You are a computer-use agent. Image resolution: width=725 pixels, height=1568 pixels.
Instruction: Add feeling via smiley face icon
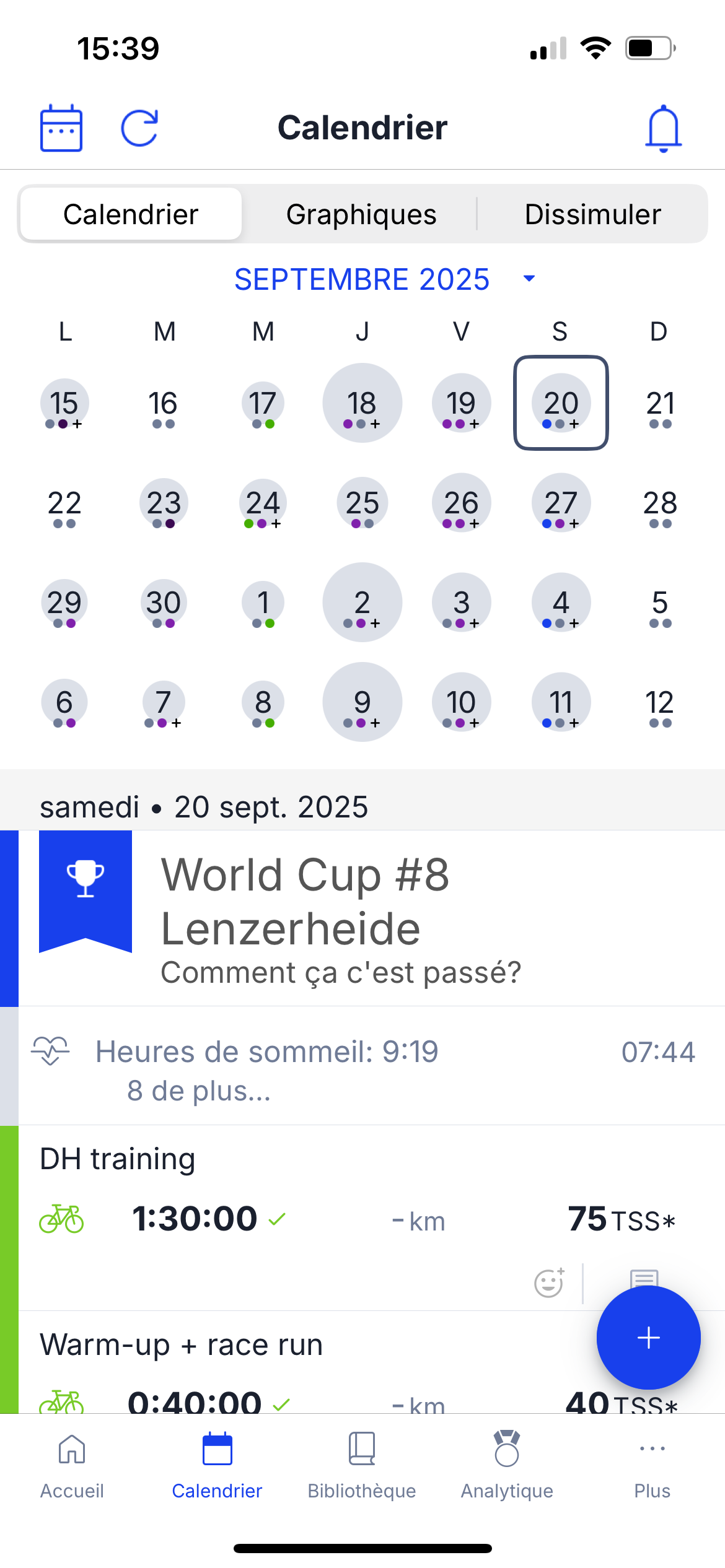click(x=549, y=1283)
